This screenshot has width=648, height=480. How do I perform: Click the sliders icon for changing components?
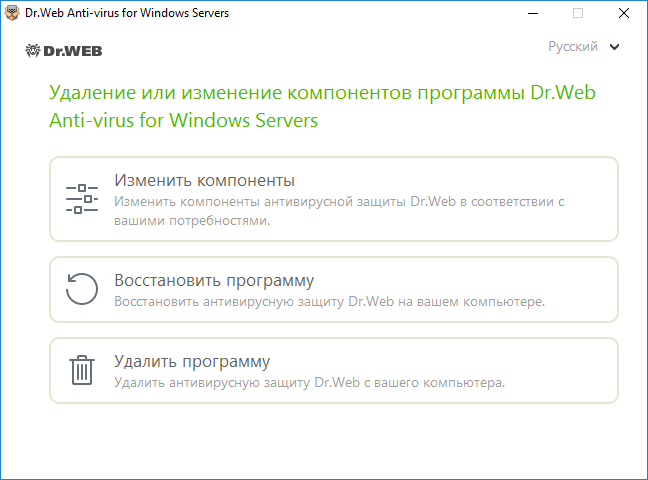click(82, 199)
